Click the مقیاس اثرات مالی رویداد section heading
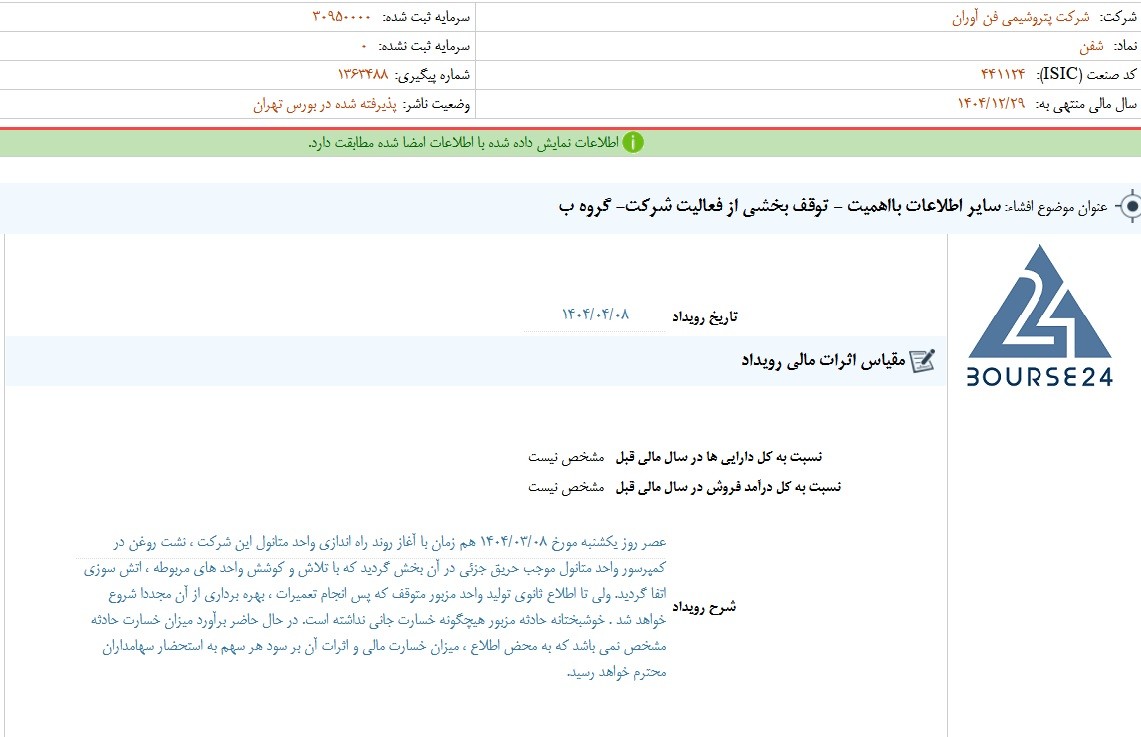Viewport: 1141px width, 737px height. tap(824, 360)
